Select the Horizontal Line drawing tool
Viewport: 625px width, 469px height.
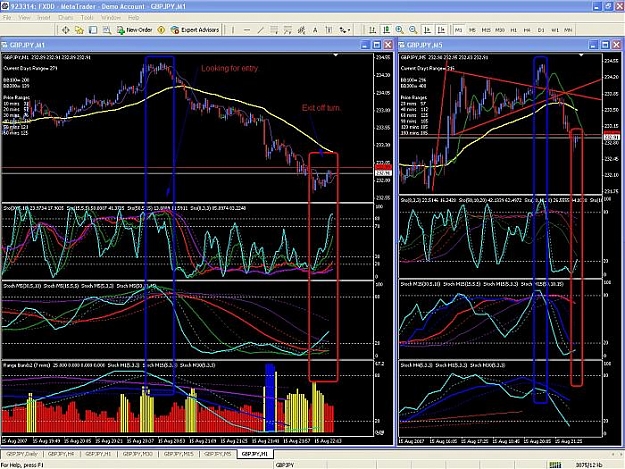point(247,30)
